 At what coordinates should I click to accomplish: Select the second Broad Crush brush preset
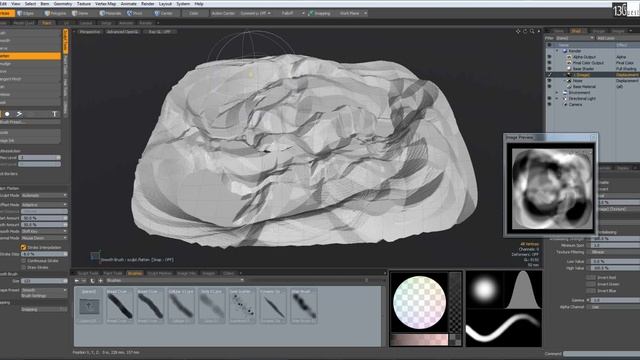pyautogui.click(x=150, y=306)
